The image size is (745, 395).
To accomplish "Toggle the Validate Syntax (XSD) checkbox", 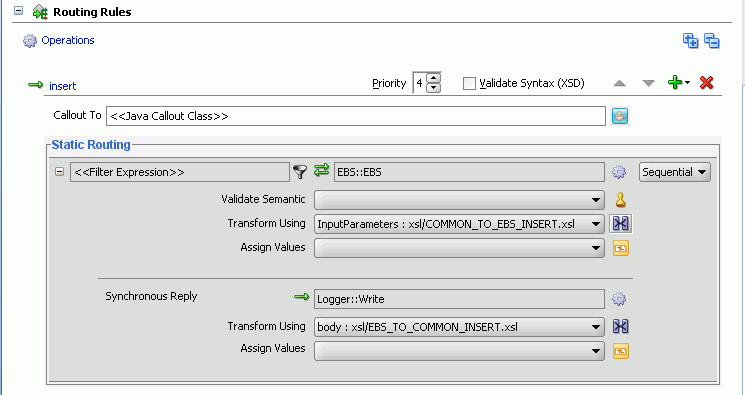I will tap(469, 84).
